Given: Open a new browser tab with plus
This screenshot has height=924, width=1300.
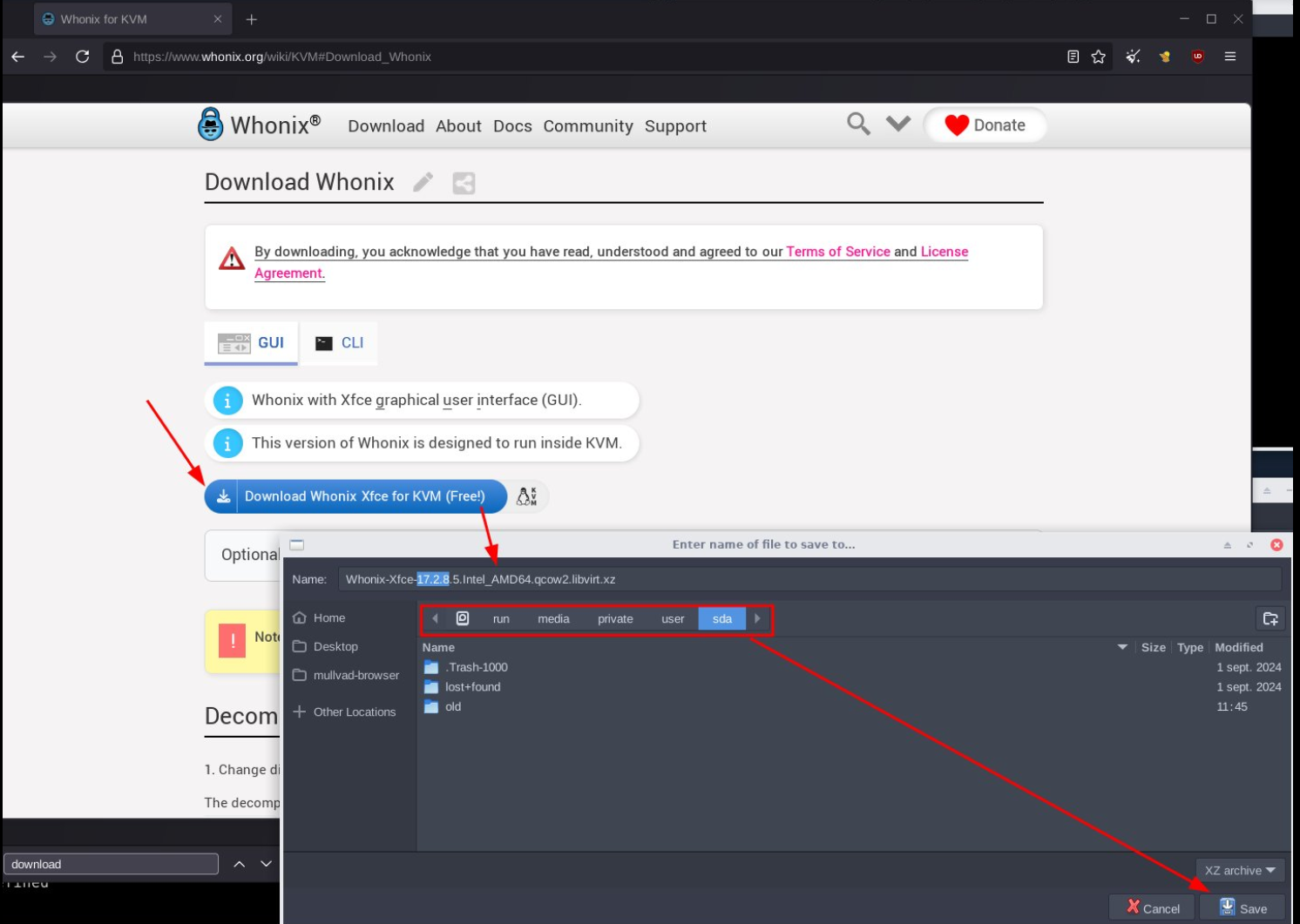Looking at the screenshot, I should pyautogui.click(x=252, y=19).
